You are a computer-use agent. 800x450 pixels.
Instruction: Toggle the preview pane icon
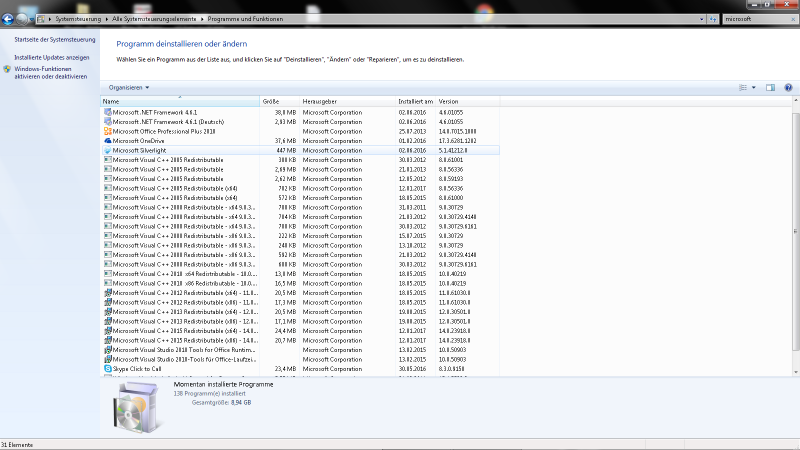770,88
